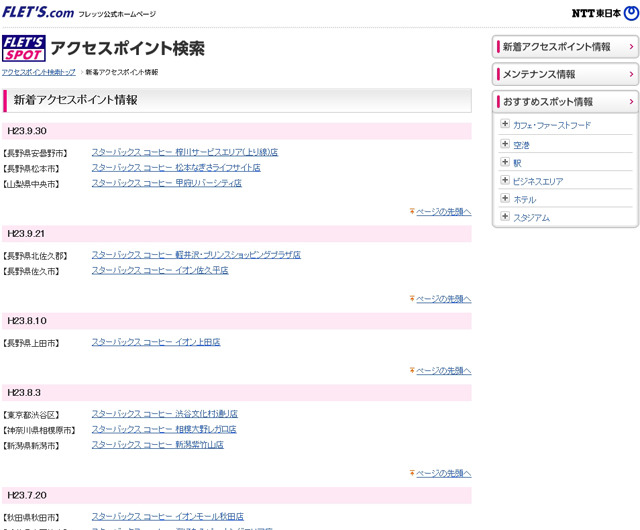Viewport: 640px width, 530px height.
Task: Open Starbucks イオン佐久平店 link
Action: [160, 271]
